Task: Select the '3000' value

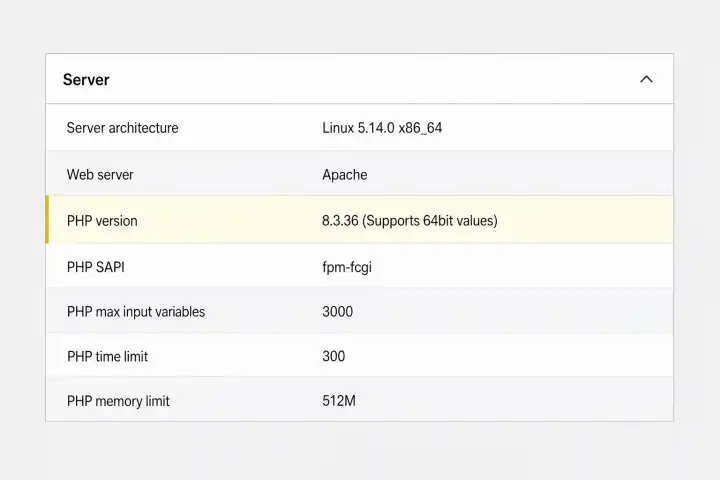Action: pyautogui.click(x=338, y=311)
